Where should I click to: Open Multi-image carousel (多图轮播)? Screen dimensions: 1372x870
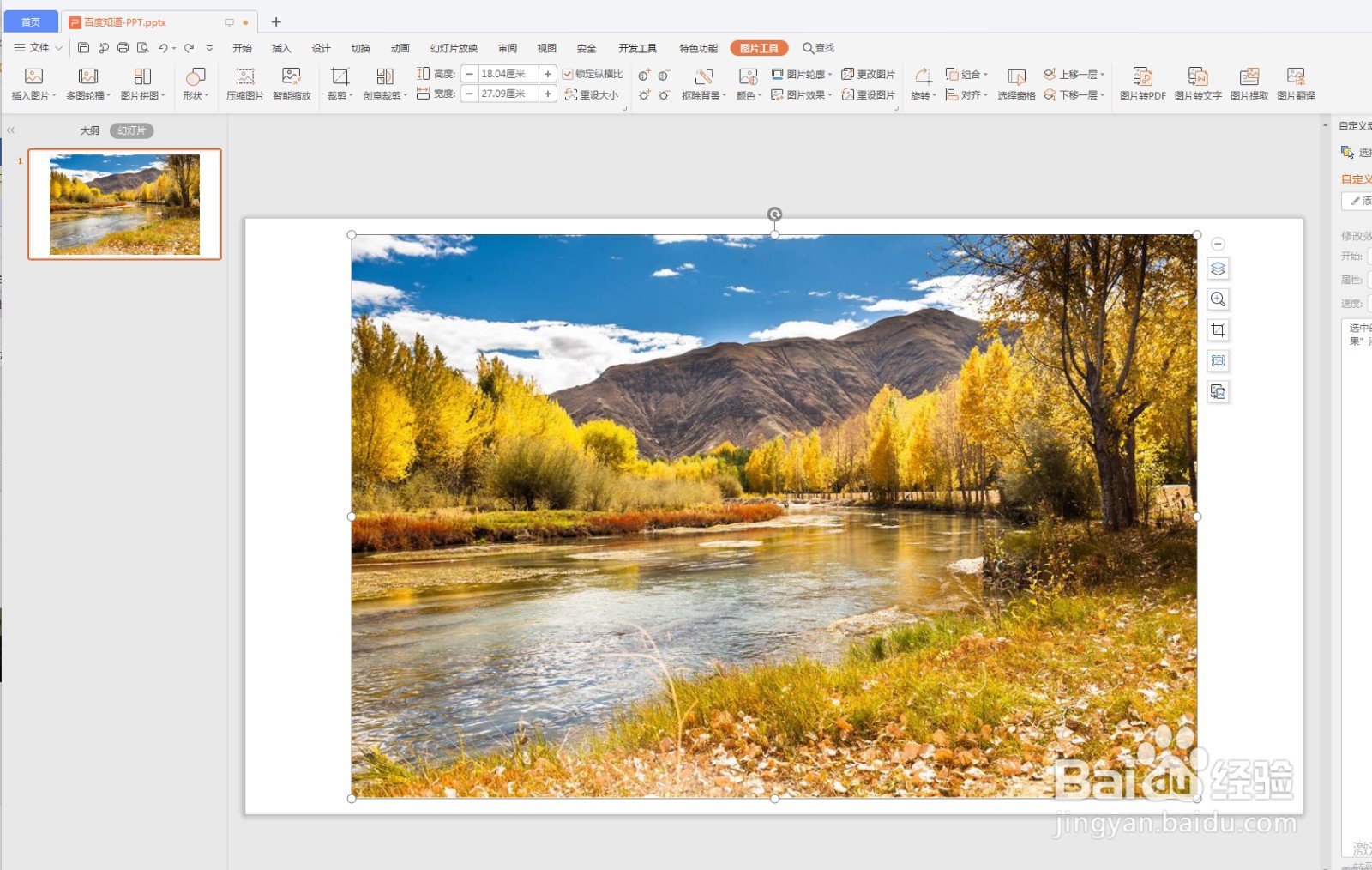tap(87, 84)
